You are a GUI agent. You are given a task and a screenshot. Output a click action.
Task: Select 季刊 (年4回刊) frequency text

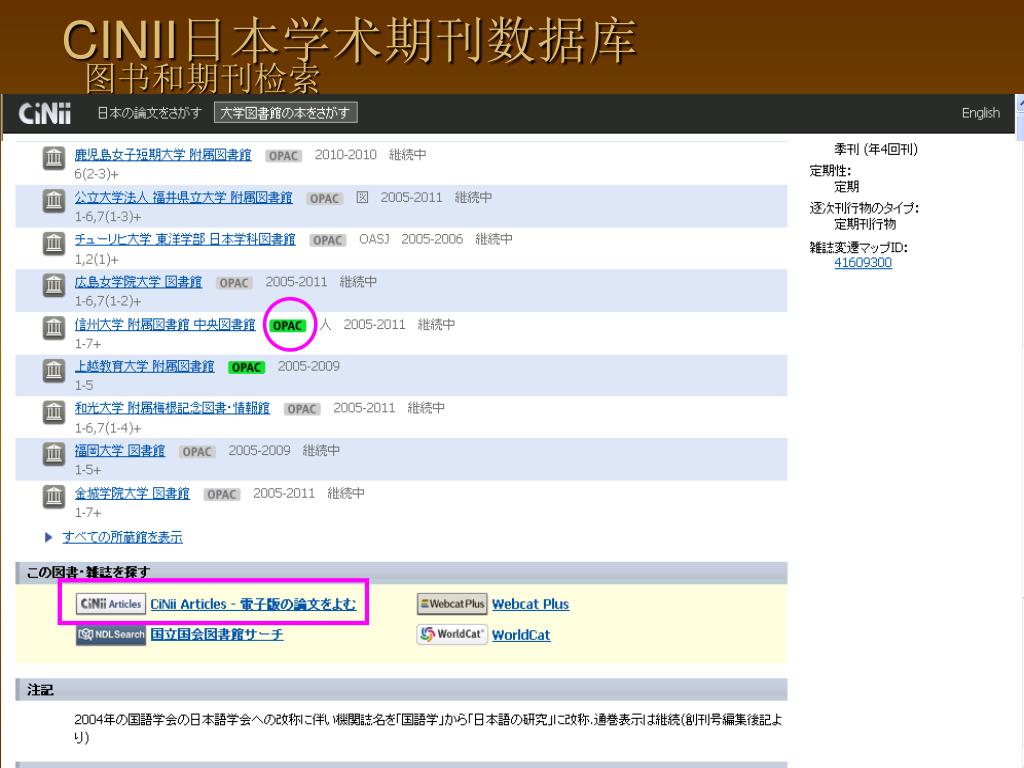point(876,150)
